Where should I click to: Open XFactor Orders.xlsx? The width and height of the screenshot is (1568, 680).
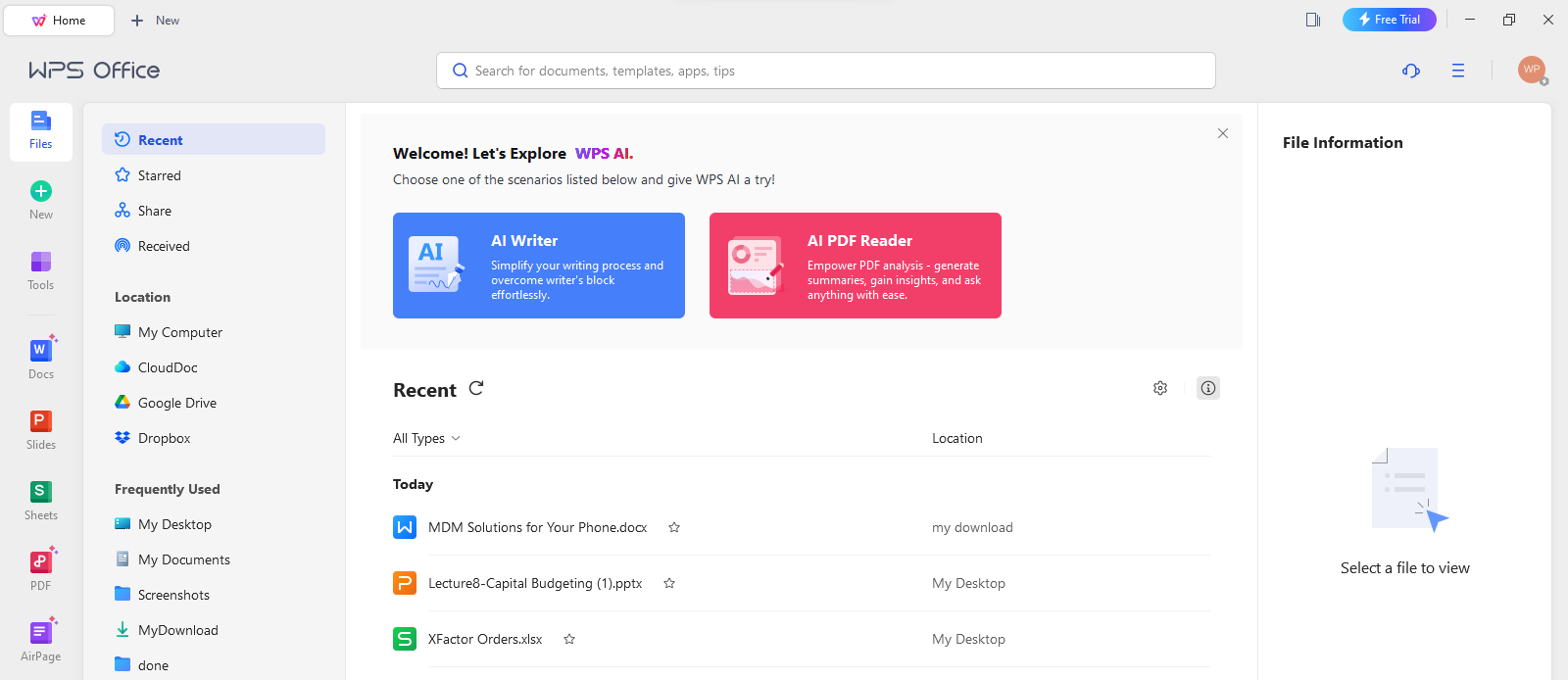[485, 639]
